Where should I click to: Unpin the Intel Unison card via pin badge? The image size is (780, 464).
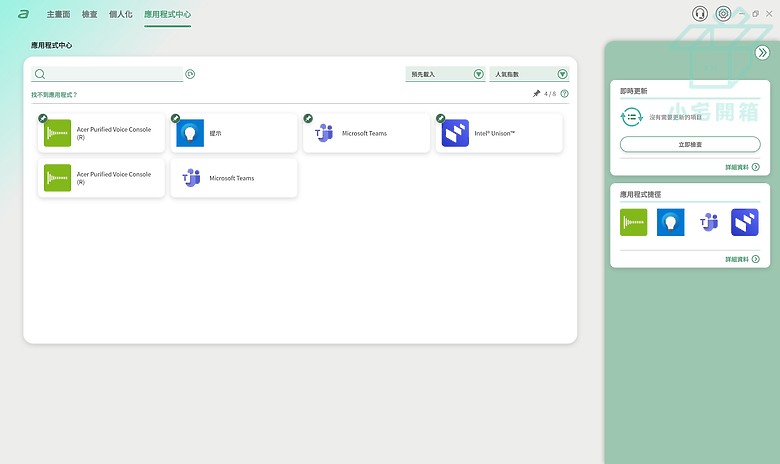coord(440,118)
